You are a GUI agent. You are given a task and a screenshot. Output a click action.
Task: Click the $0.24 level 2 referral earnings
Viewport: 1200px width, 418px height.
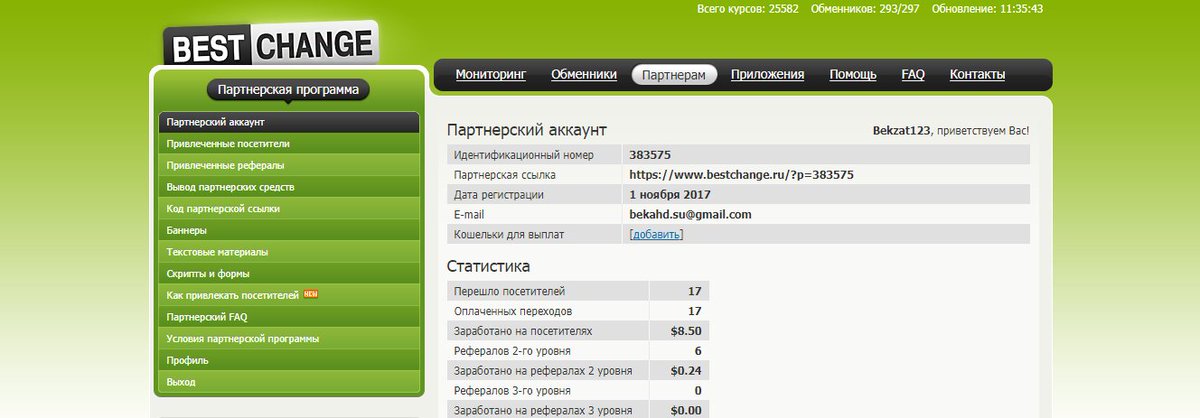[686, 370]
